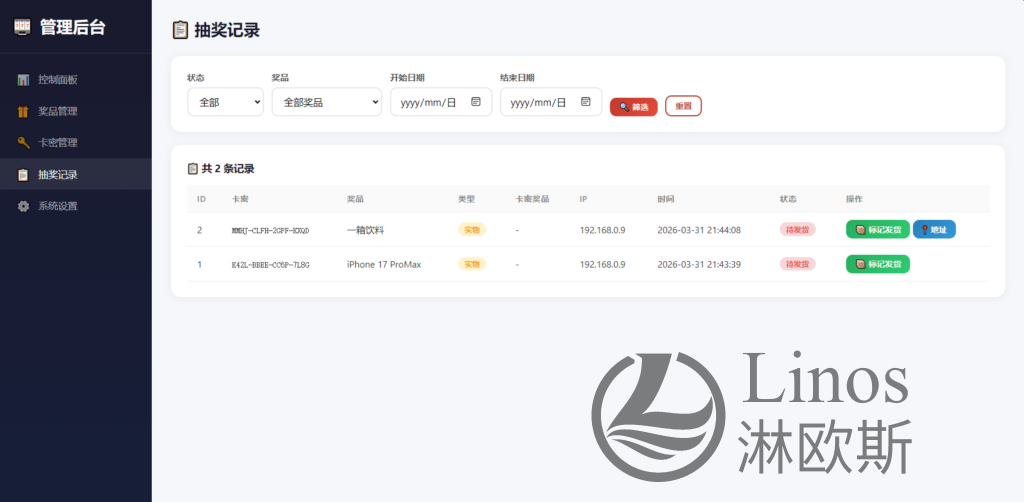Click the 管理后台 logo icon
Image resolution: width=1024 pixels, height=502 pixels.
point(22,27)
